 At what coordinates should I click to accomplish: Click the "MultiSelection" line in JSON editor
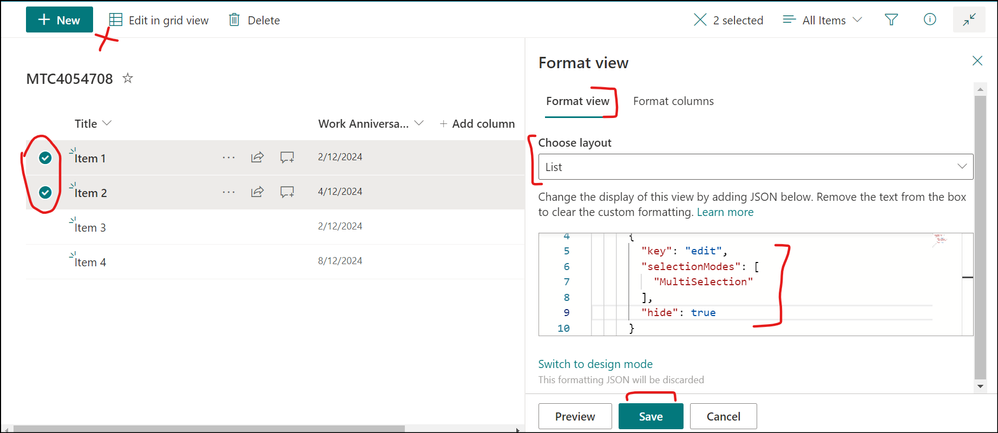point(703,281)
